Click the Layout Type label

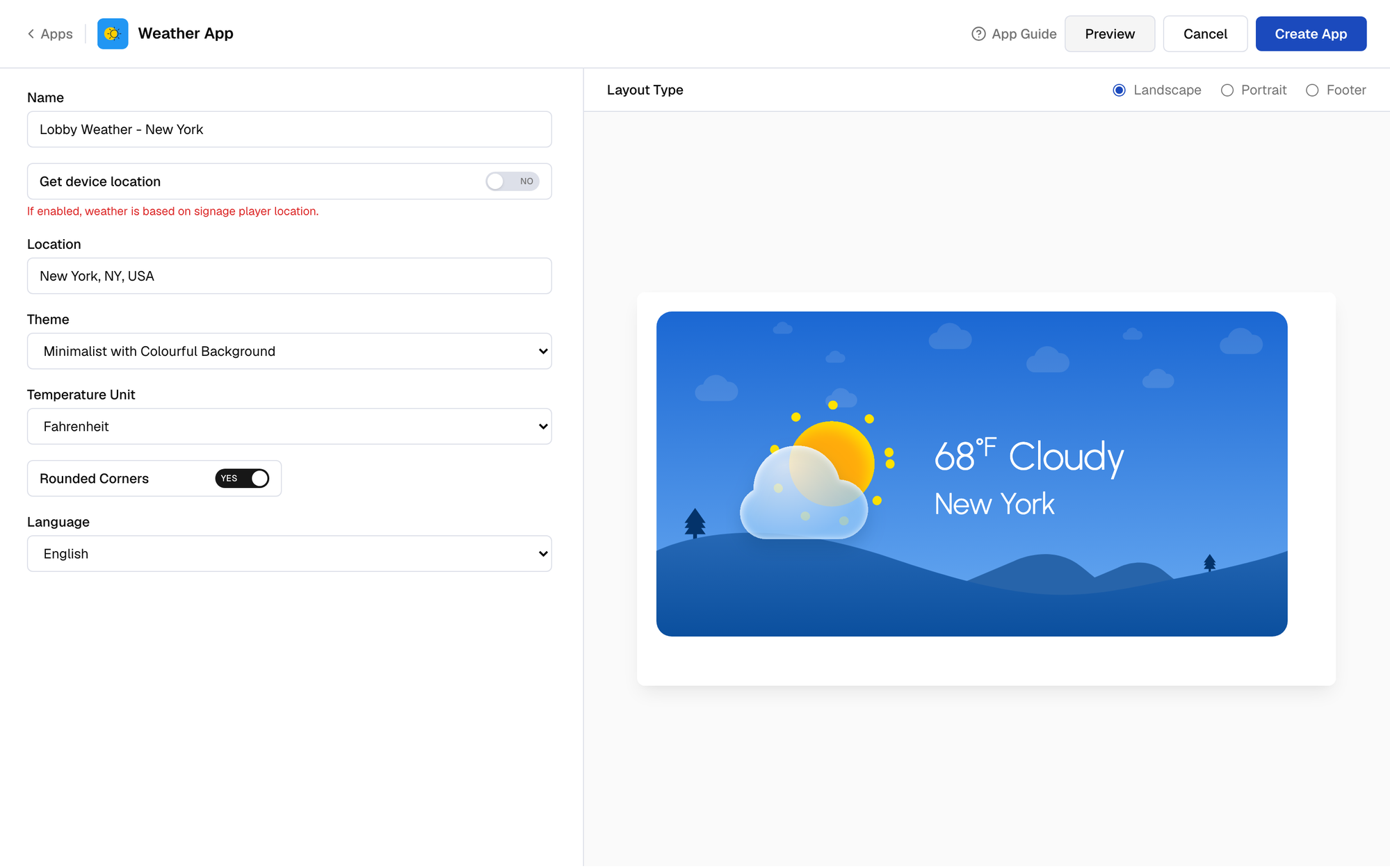pyautogui.click(x=645, y=90)
